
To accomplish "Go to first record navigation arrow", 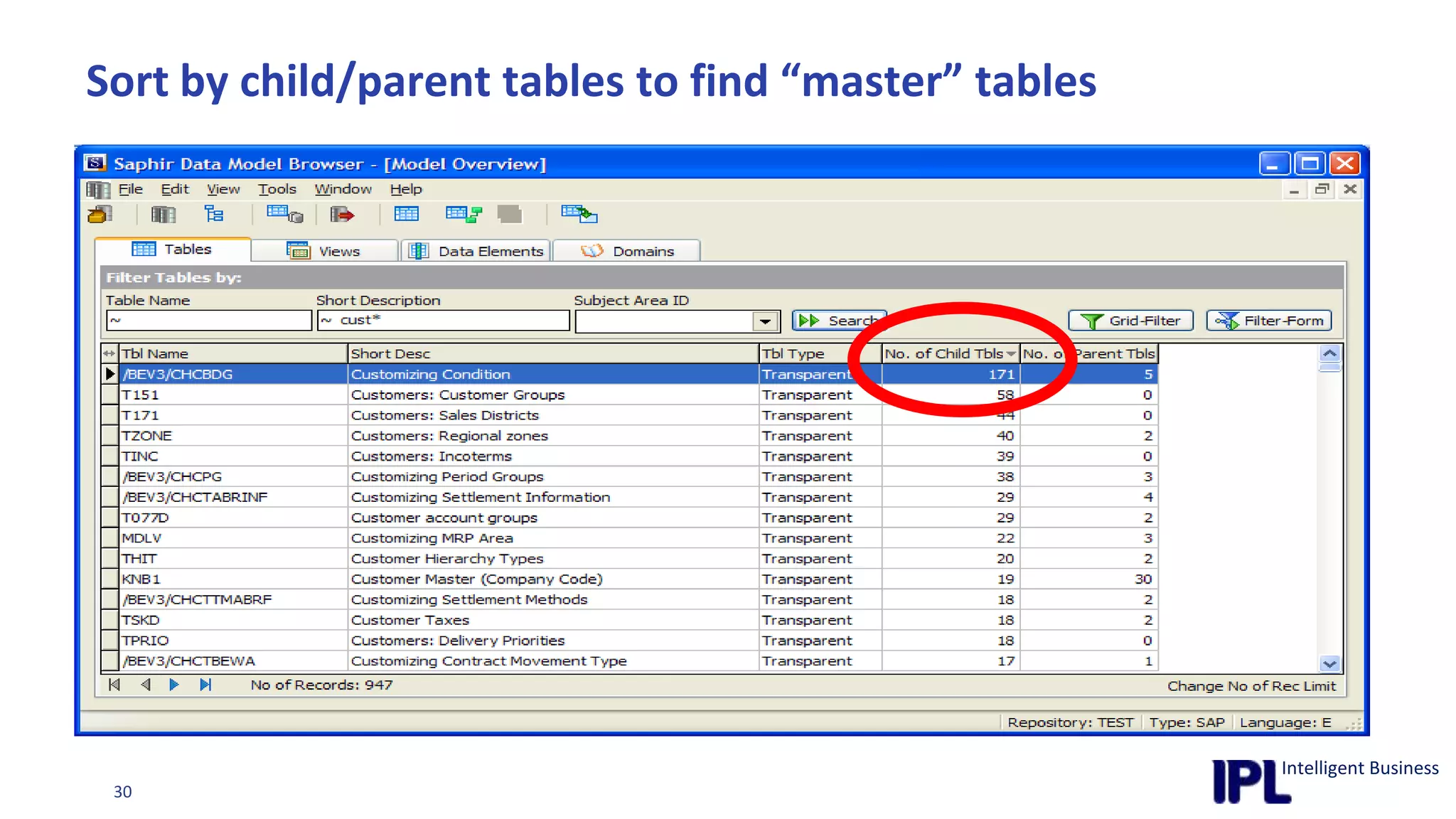I will pos(114,685).
